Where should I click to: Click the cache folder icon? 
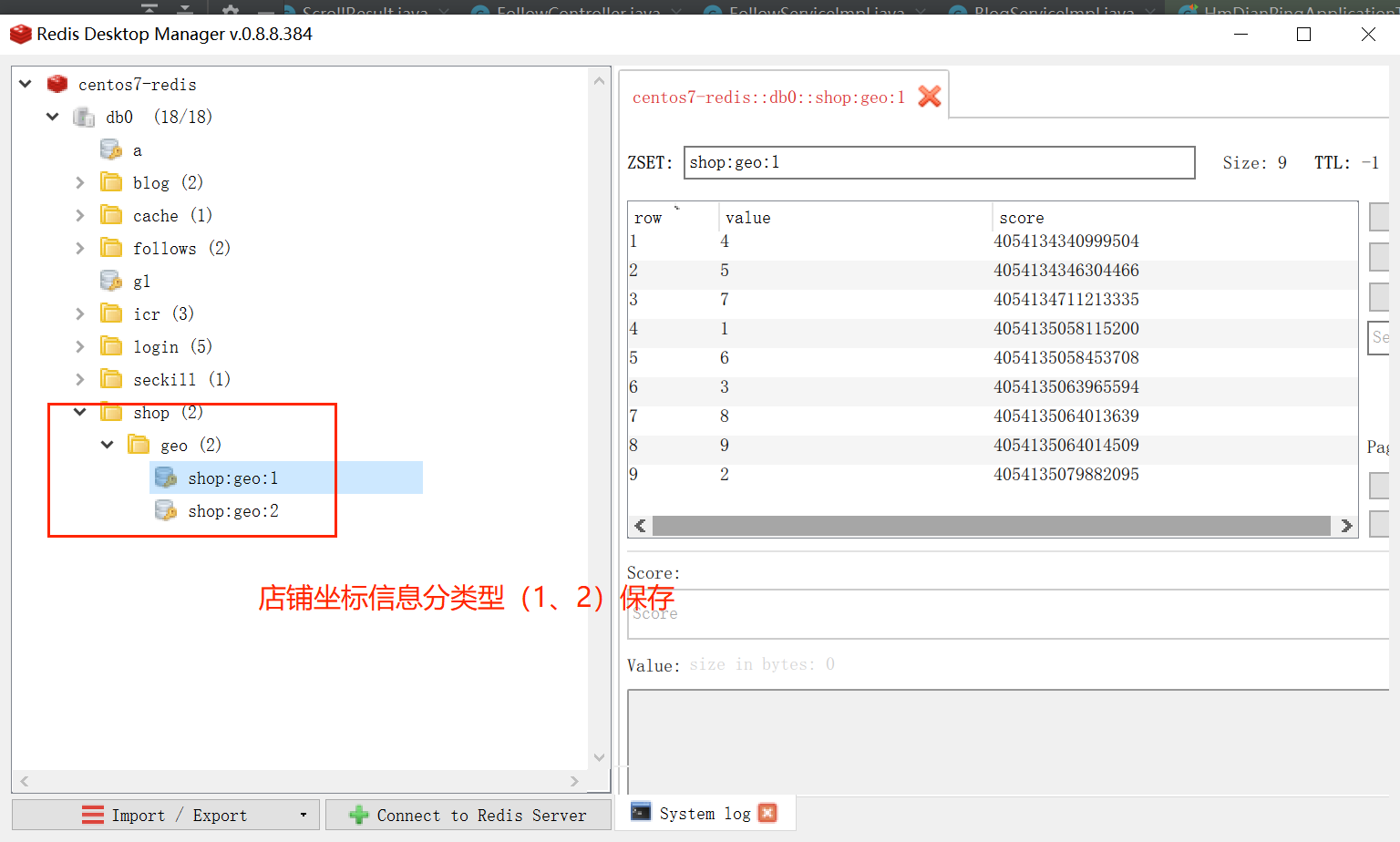(x=111, y=215)
